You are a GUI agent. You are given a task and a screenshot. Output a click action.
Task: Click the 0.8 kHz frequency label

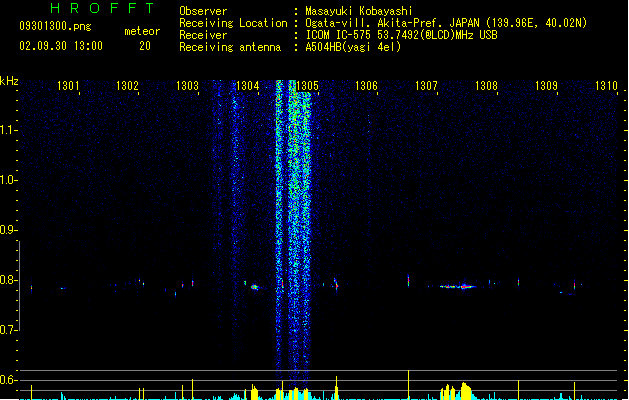click(9, 280)
